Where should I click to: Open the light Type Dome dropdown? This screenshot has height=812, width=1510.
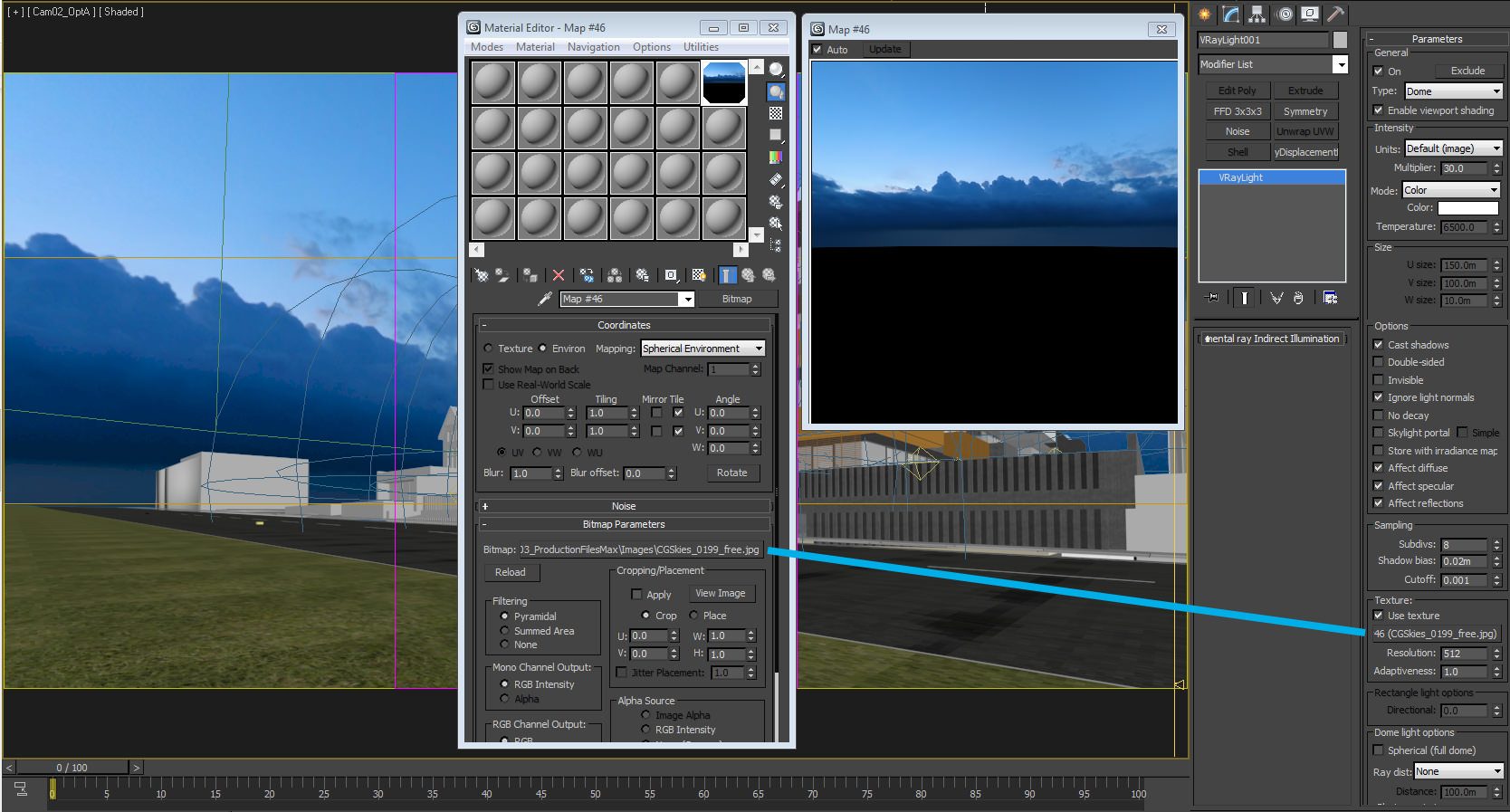tap(1454, 91)
